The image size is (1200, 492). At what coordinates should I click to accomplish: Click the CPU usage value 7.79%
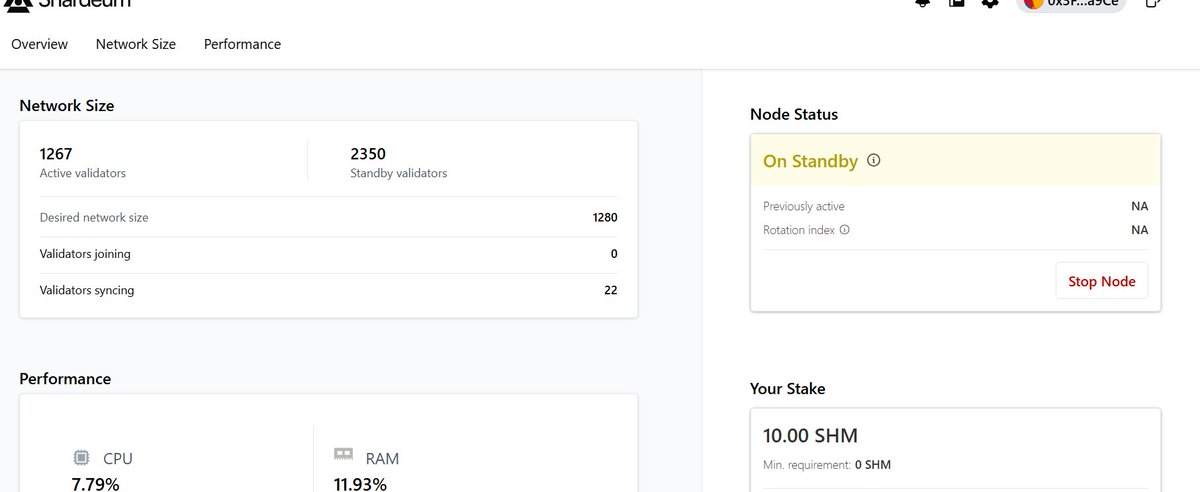96,484
